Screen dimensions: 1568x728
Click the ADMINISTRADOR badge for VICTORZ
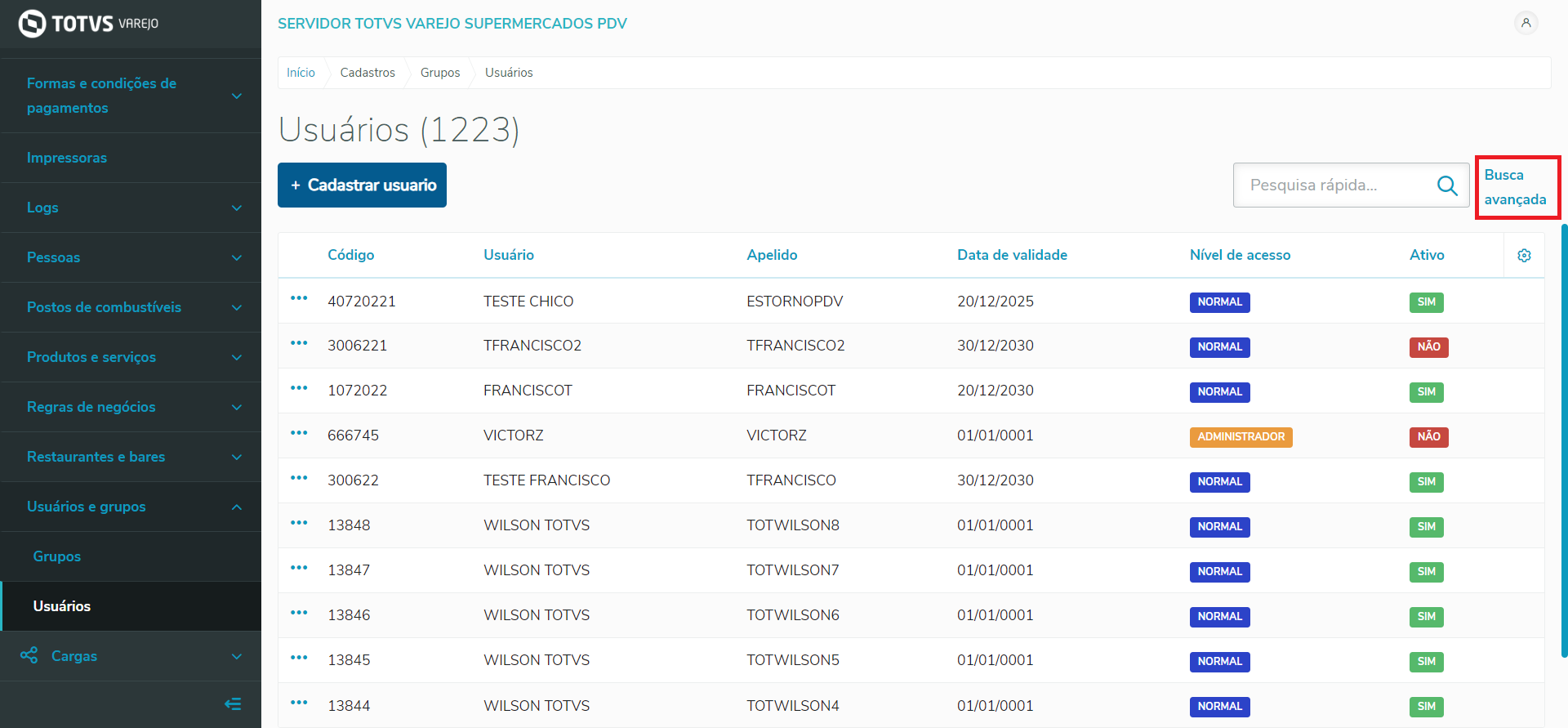(1241, 437)
